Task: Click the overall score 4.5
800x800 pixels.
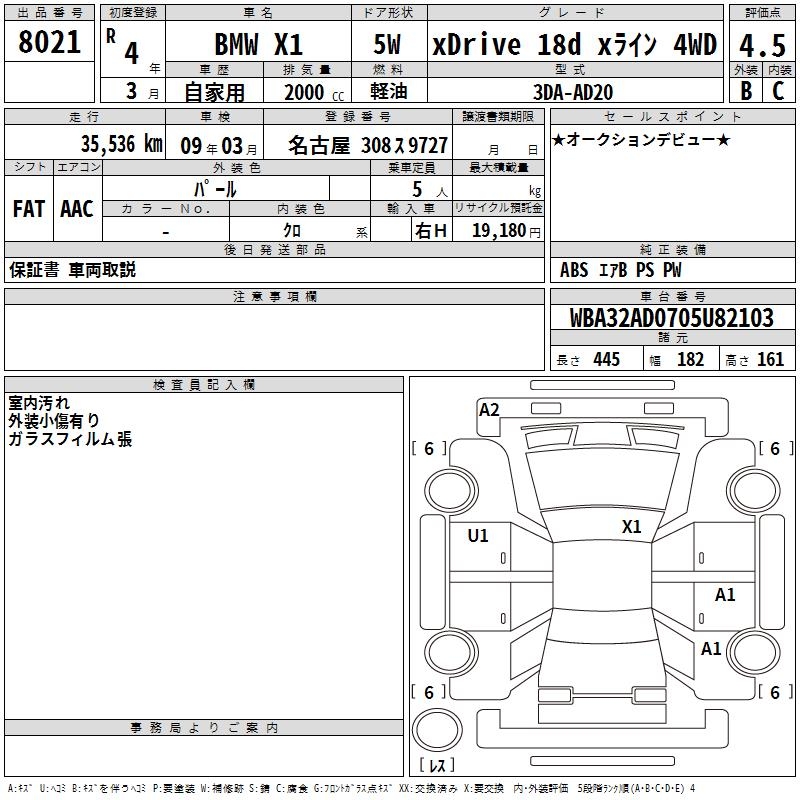Action: pos(762,46)
